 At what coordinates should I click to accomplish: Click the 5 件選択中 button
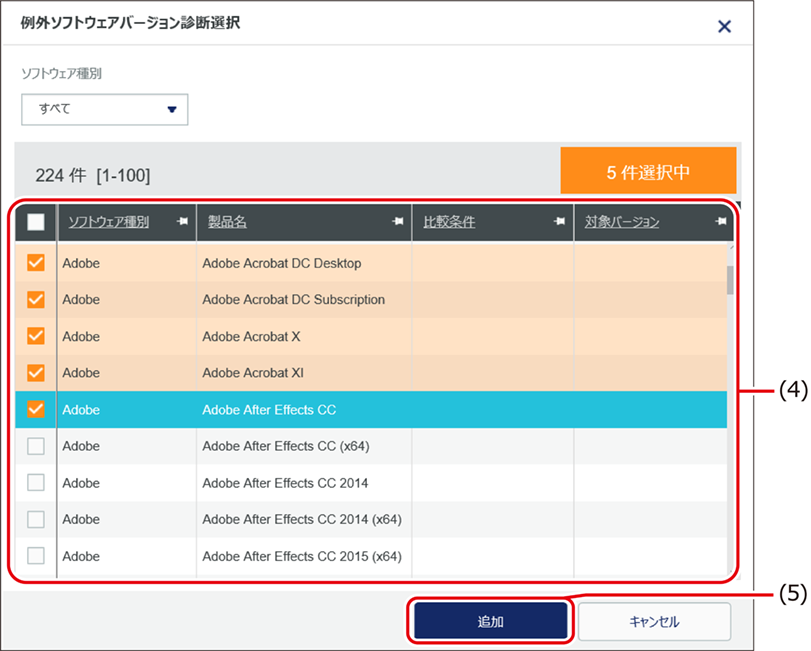(648, 171)
